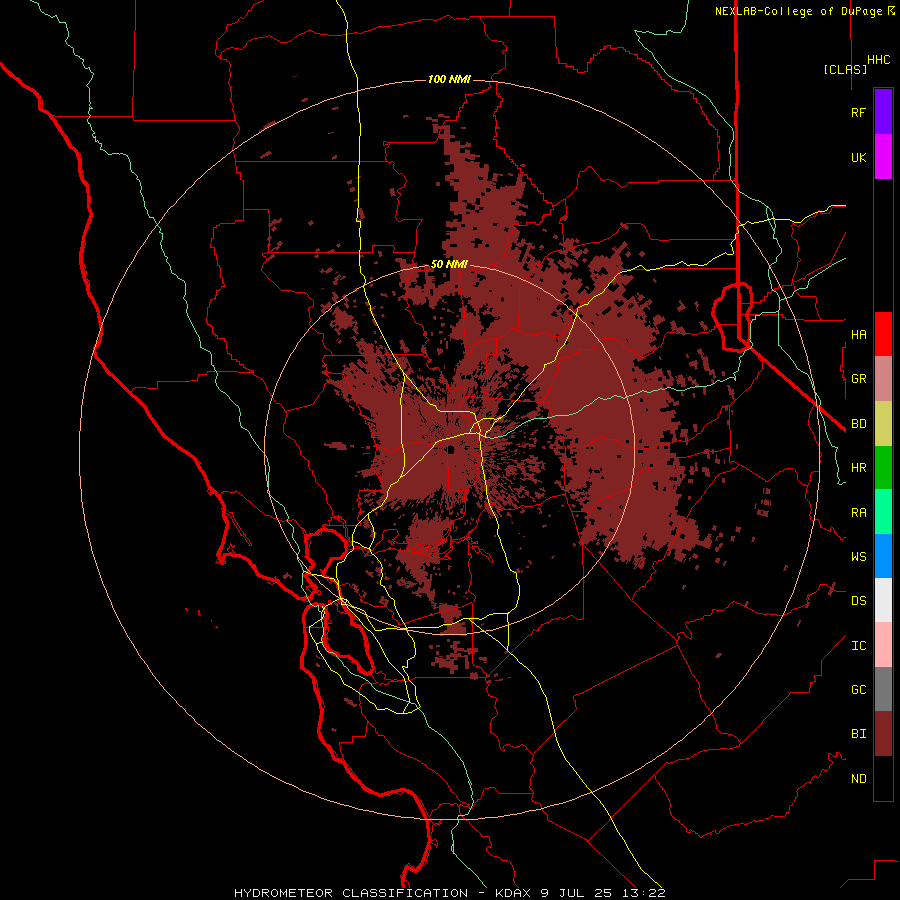900x900 pixels.
Task: Click the [CLAS] units label
Action: tap(845, 69)
